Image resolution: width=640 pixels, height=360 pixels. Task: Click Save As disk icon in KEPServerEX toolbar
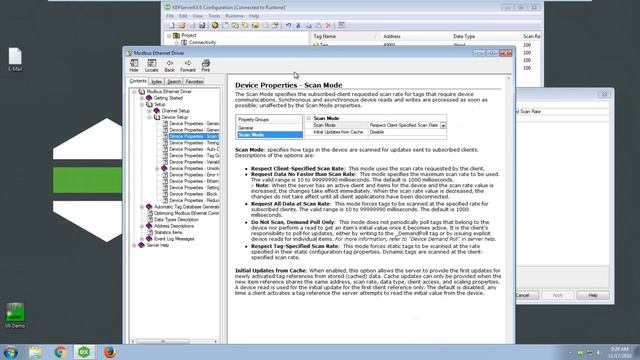tap(202, 25)
